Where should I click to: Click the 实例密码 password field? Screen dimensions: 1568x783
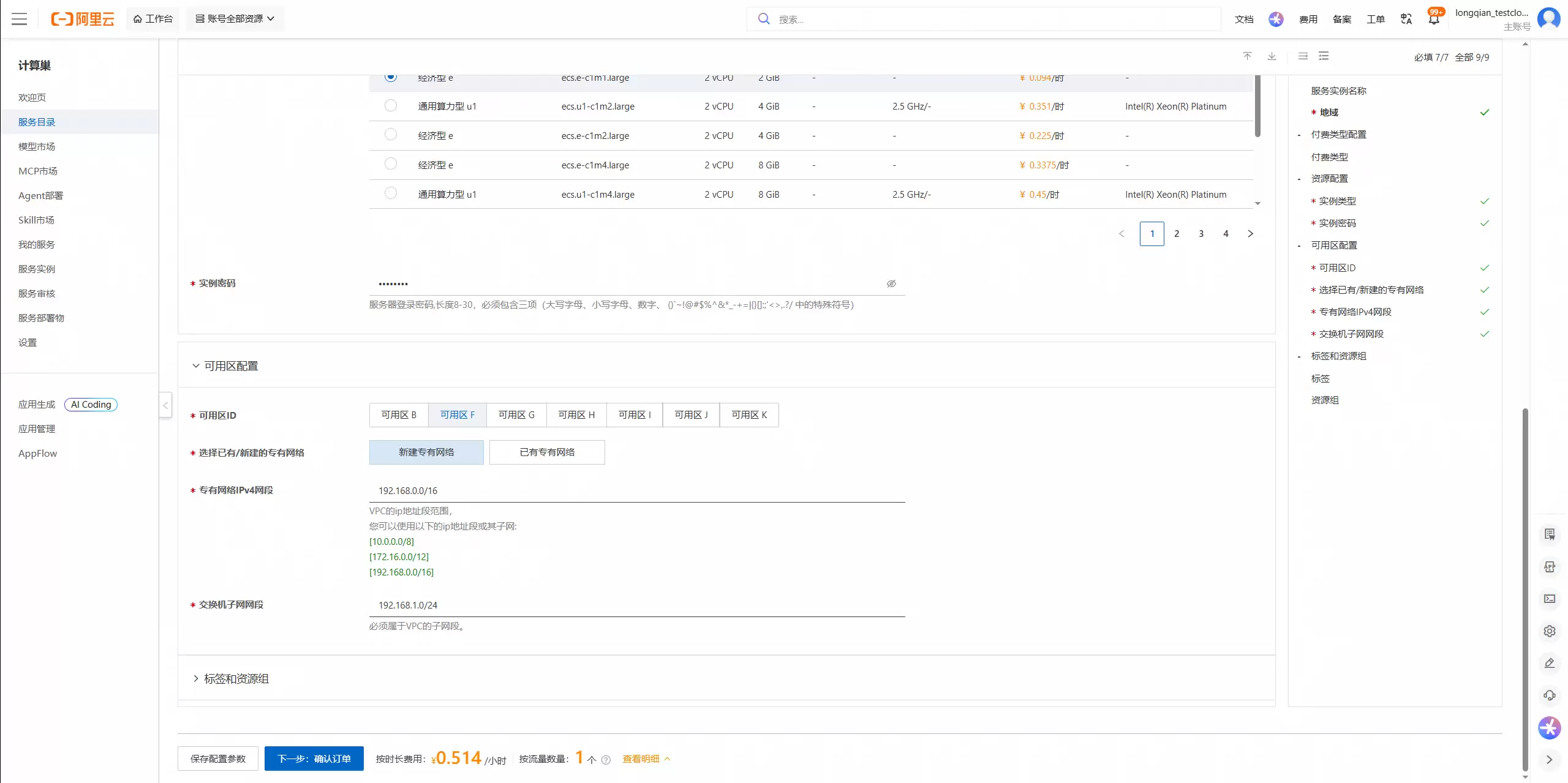[637, 283]
